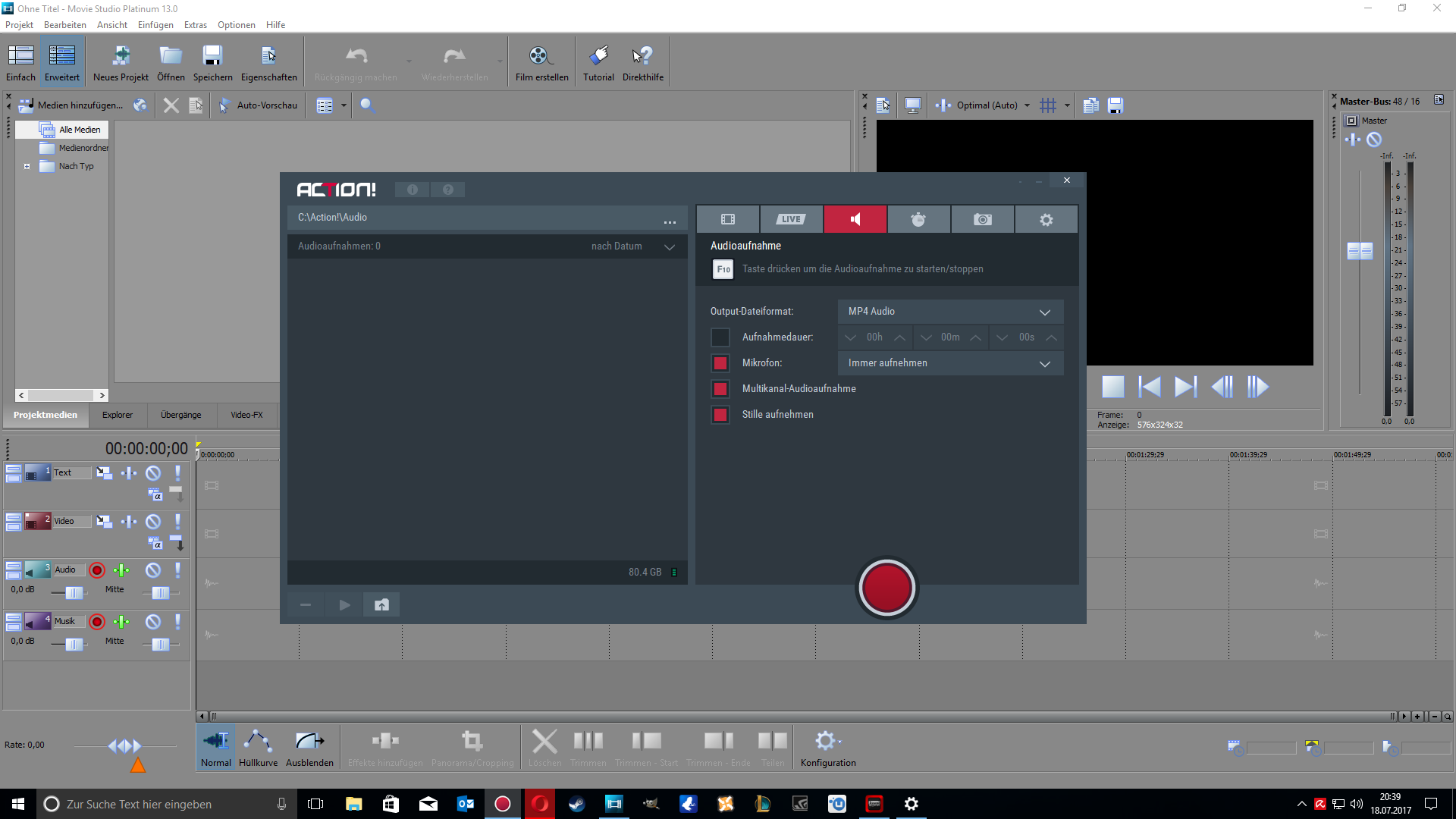The height and width of the screenshot is (819, 1456).
Task: Open the Tutorial icon
Action: (598, 62)
